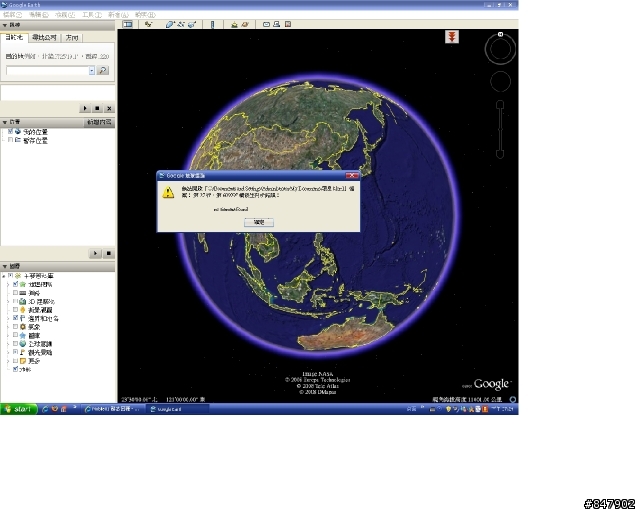Expand the 觀光景點 layer node
This screenshot has height=512, width=640.
[x=8, y=352]
